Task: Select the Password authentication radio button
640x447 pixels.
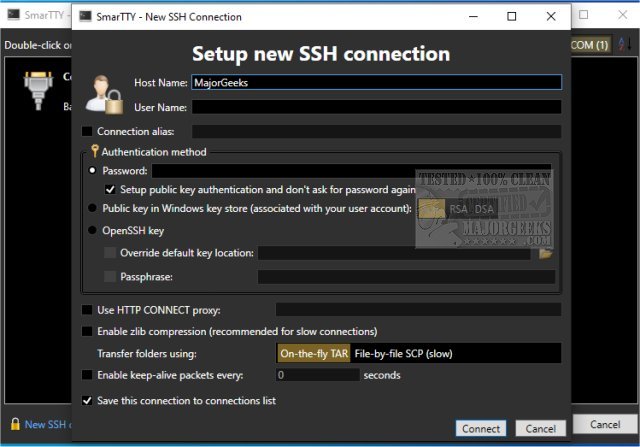Action: [93, 171]
